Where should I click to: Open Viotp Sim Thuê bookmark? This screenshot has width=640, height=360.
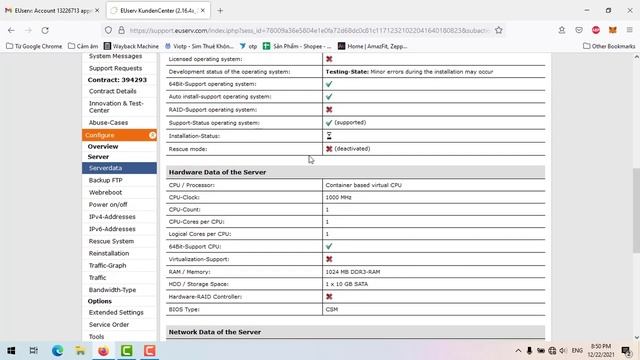click(x=199, y=46)
